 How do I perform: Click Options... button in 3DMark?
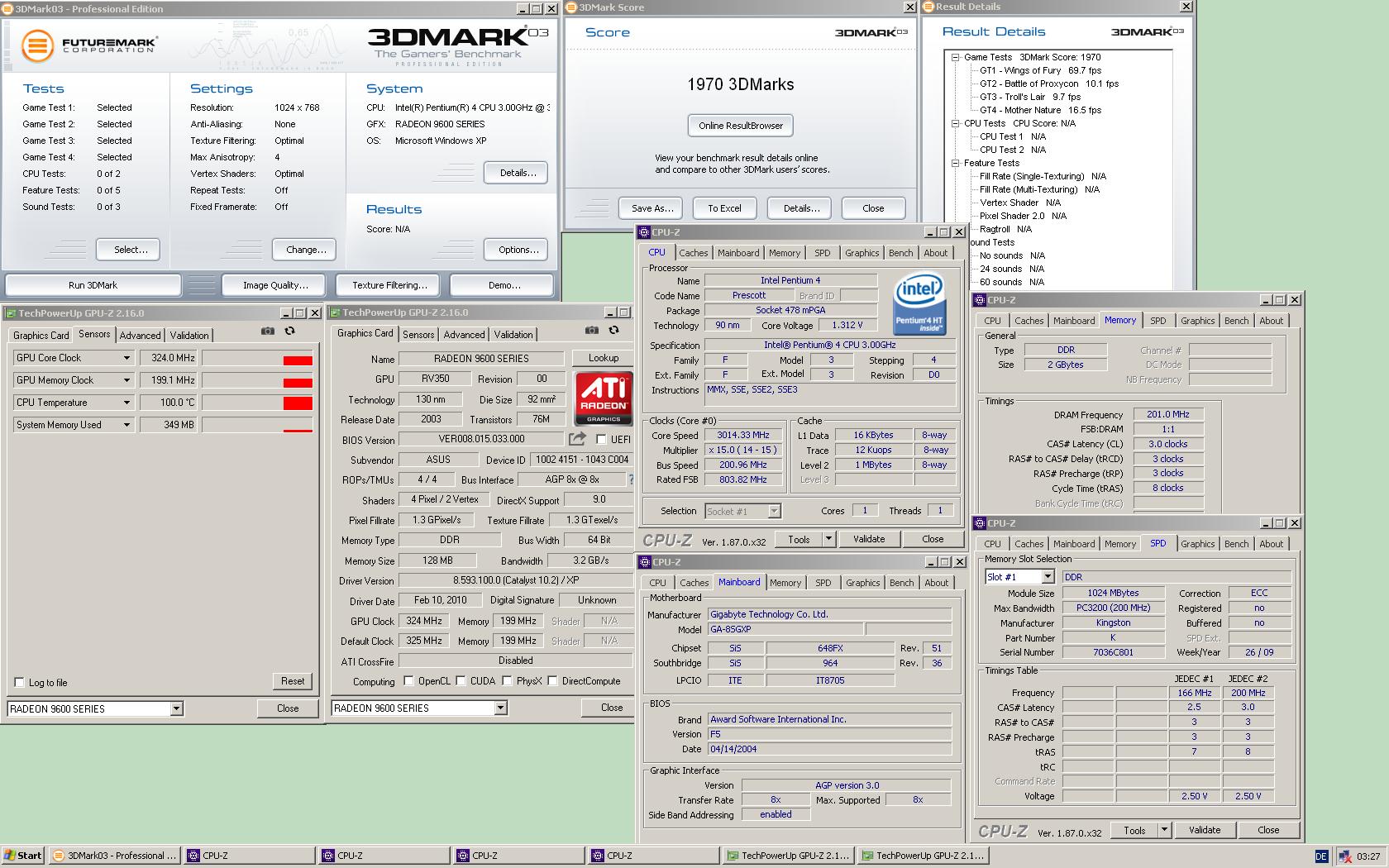click(518, 250)
